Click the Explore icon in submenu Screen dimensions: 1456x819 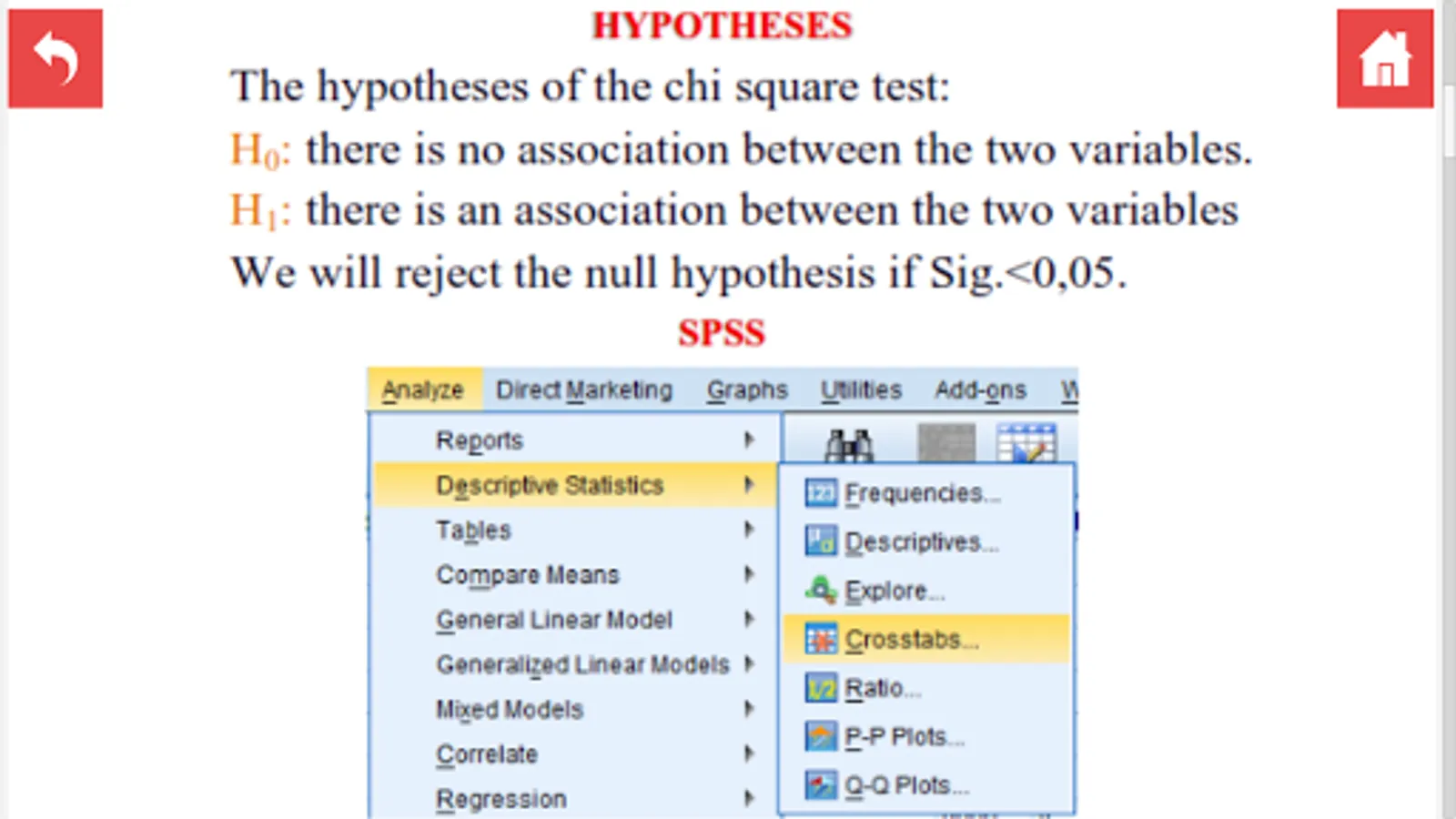(x=821, y=591)
